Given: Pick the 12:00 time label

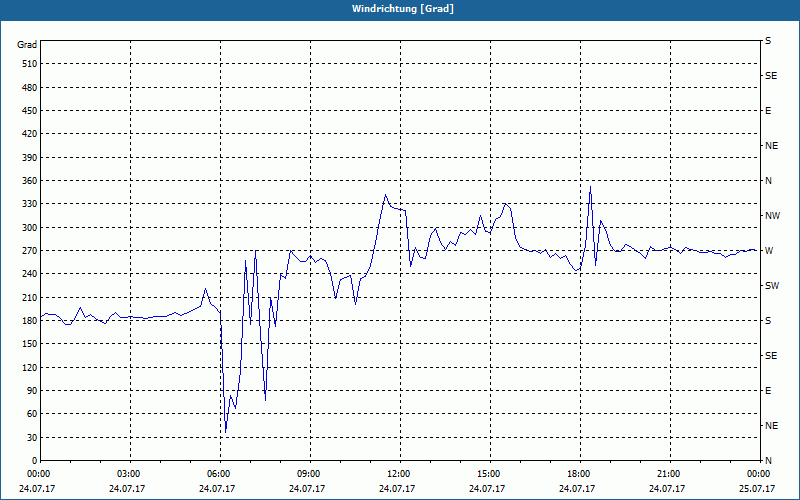Looking at the screenshot, I should coord(397,474).
